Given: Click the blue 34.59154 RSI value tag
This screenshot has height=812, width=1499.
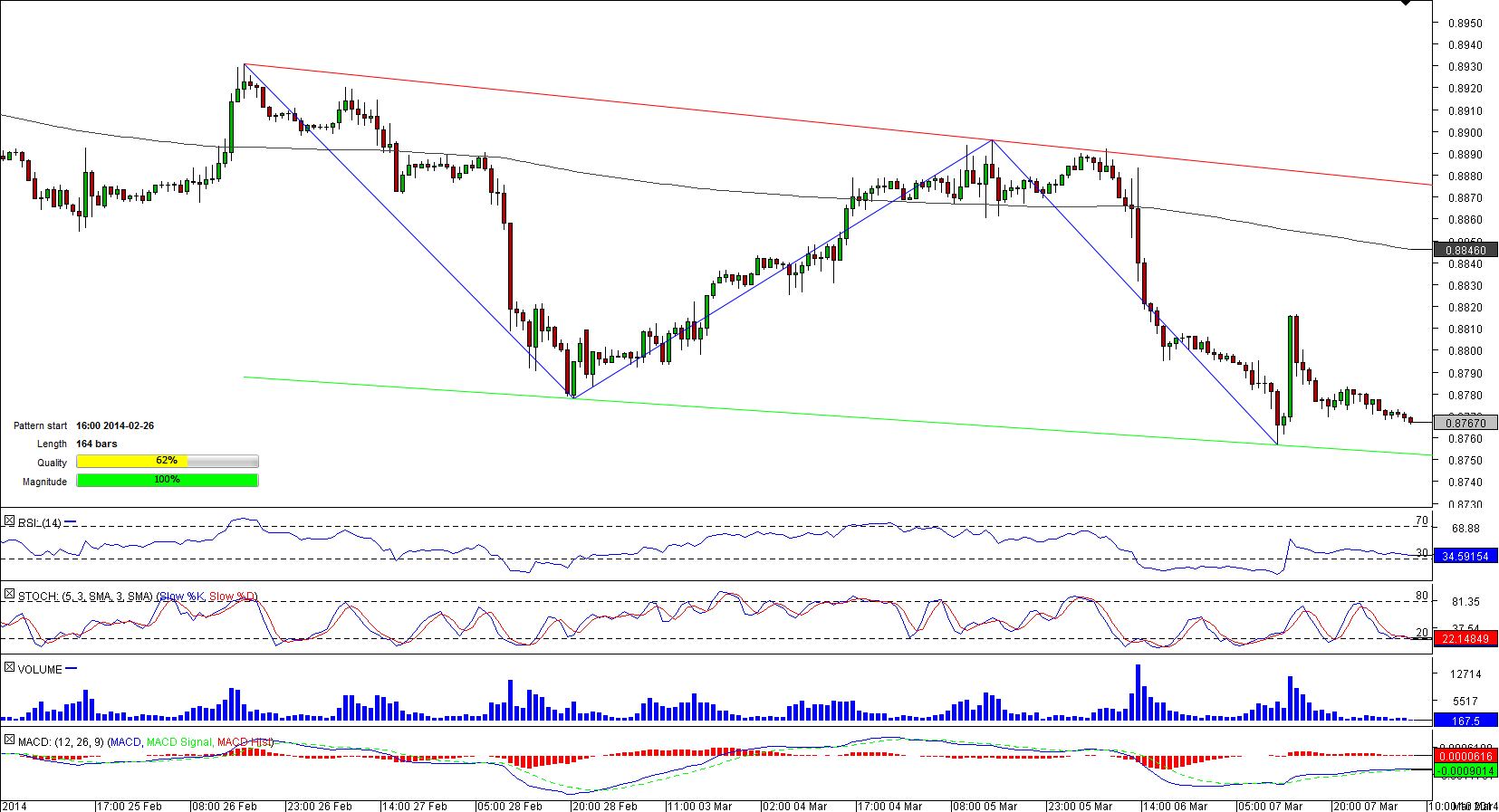Looking at the screenshot, I should tap(1465, 556).
